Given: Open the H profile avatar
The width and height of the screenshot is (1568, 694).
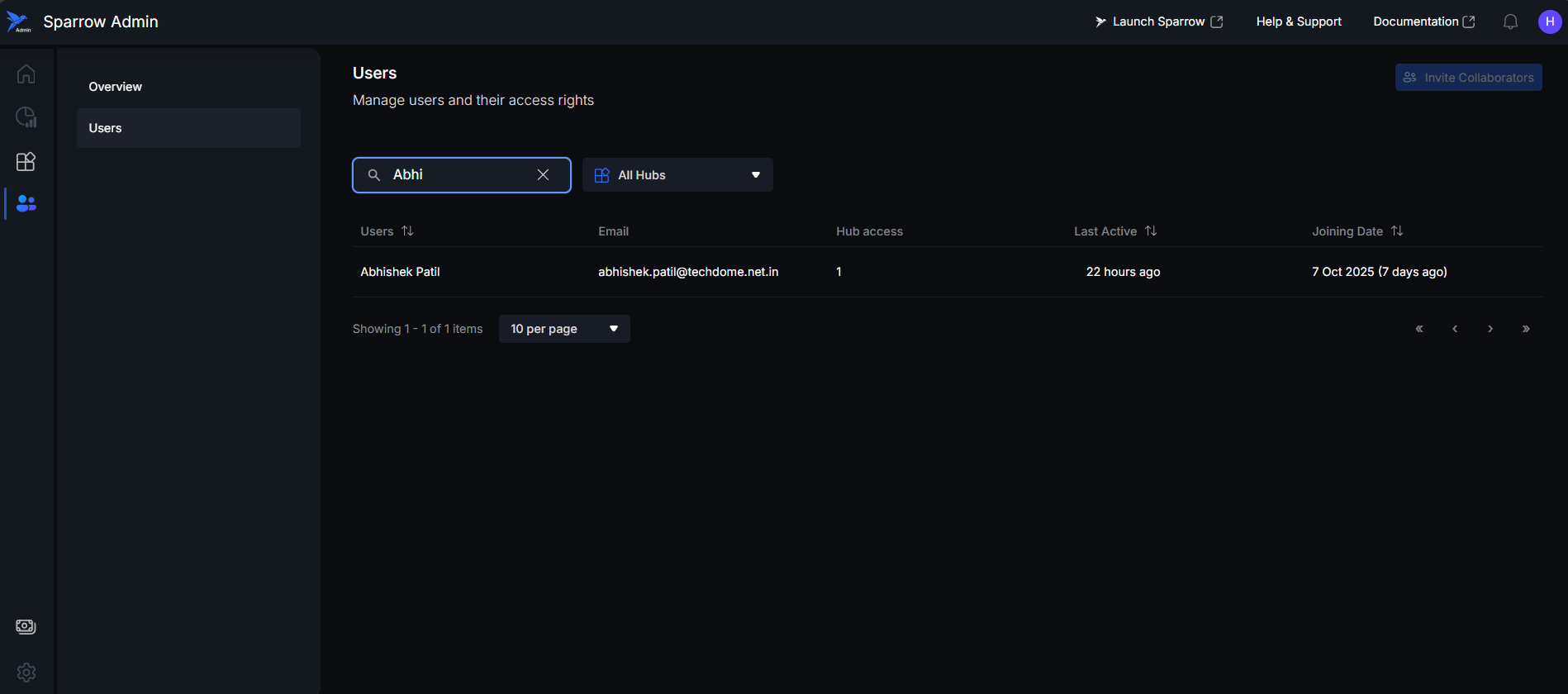Looking at the screenshot, I should (1549, 22).
